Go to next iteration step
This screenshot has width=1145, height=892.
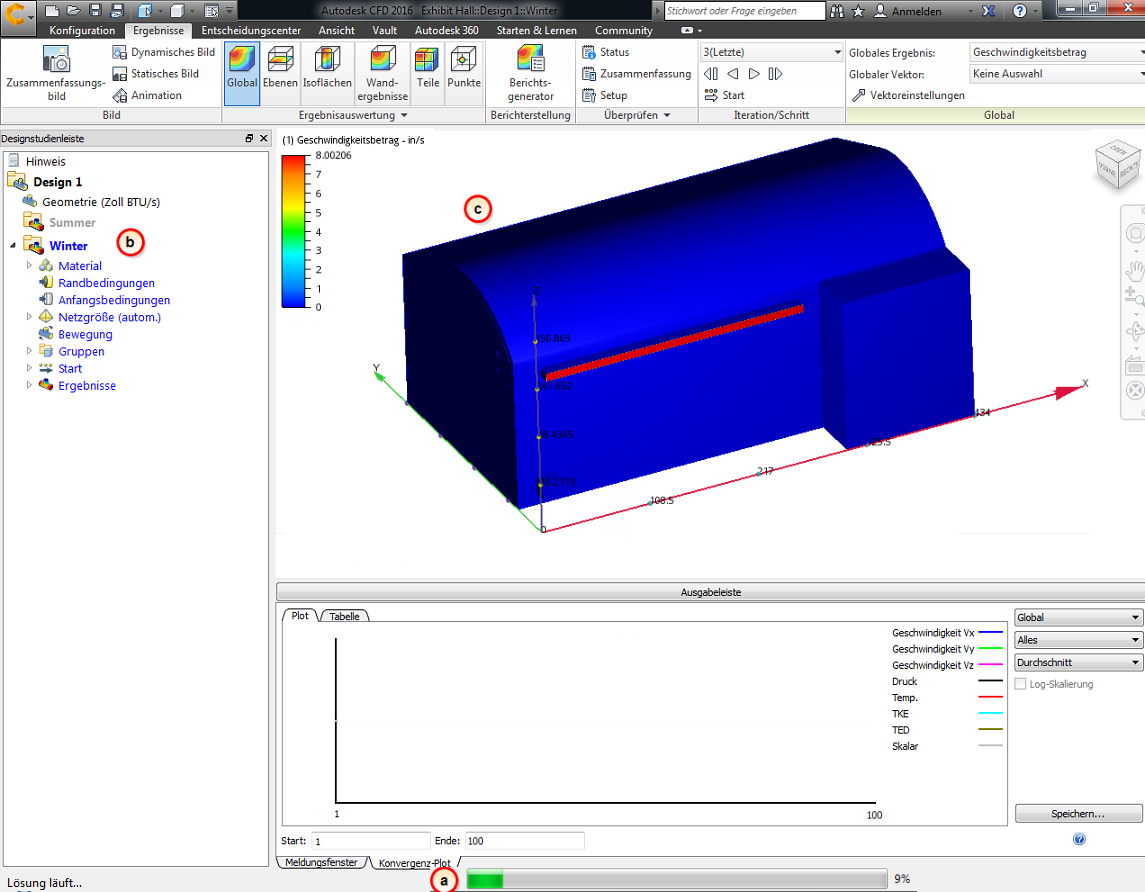(x=754, y=74)
